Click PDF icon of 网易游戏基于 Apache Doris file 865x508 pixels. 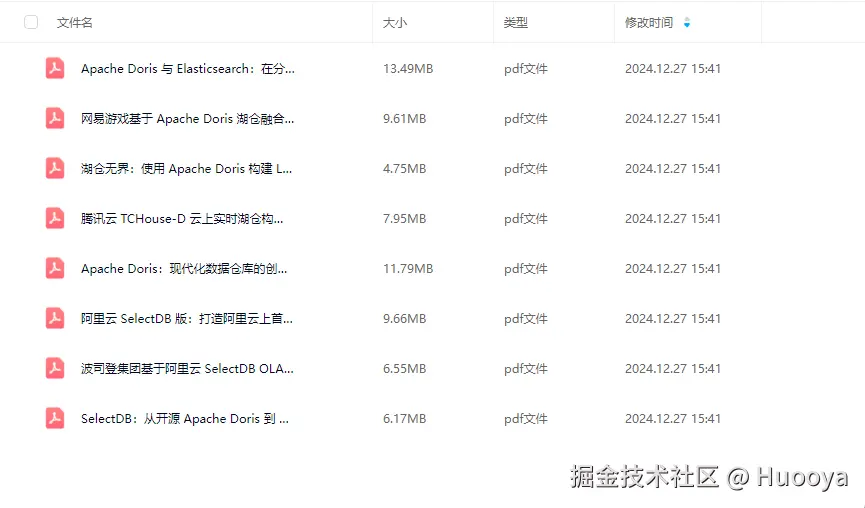[x=55, y=119]
